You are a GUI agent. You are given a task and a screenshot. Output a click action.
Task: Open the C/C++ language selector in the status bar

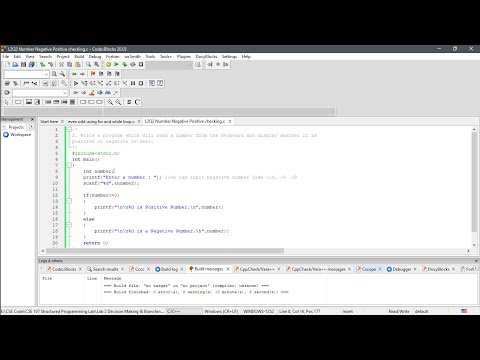pos(184,311)
